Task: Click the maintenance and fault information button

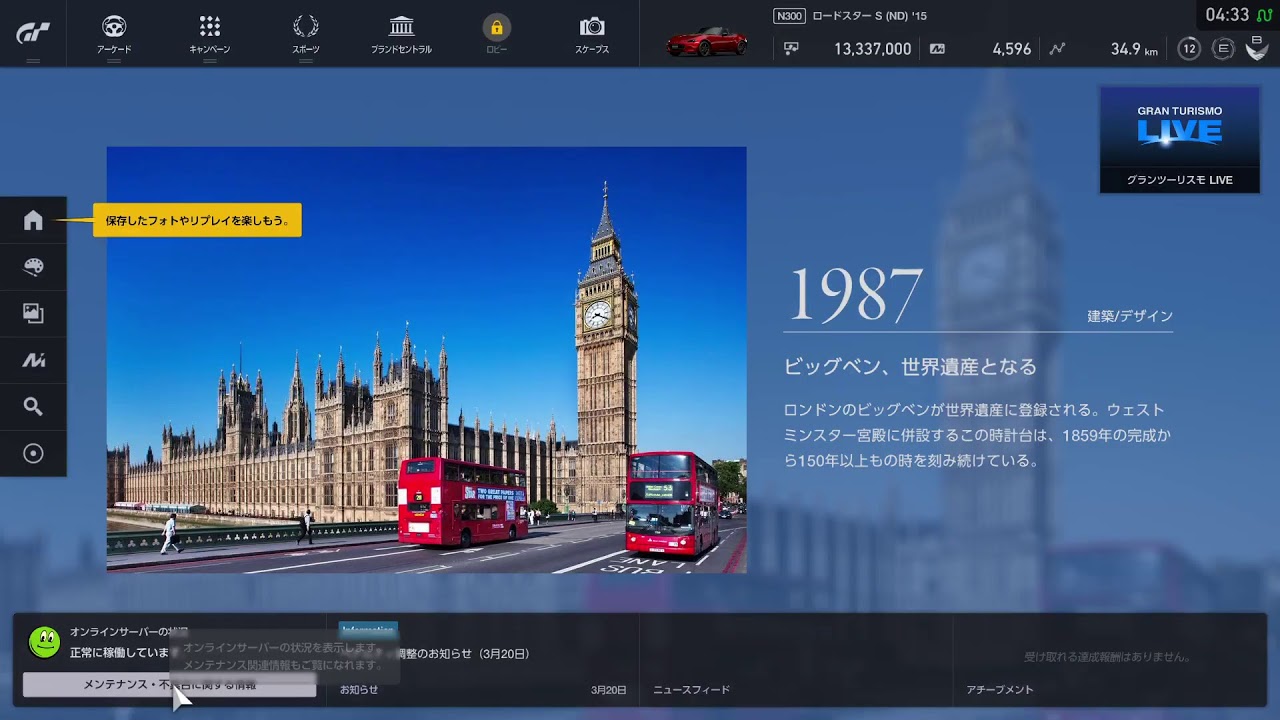Action: (x=169, y=685)
